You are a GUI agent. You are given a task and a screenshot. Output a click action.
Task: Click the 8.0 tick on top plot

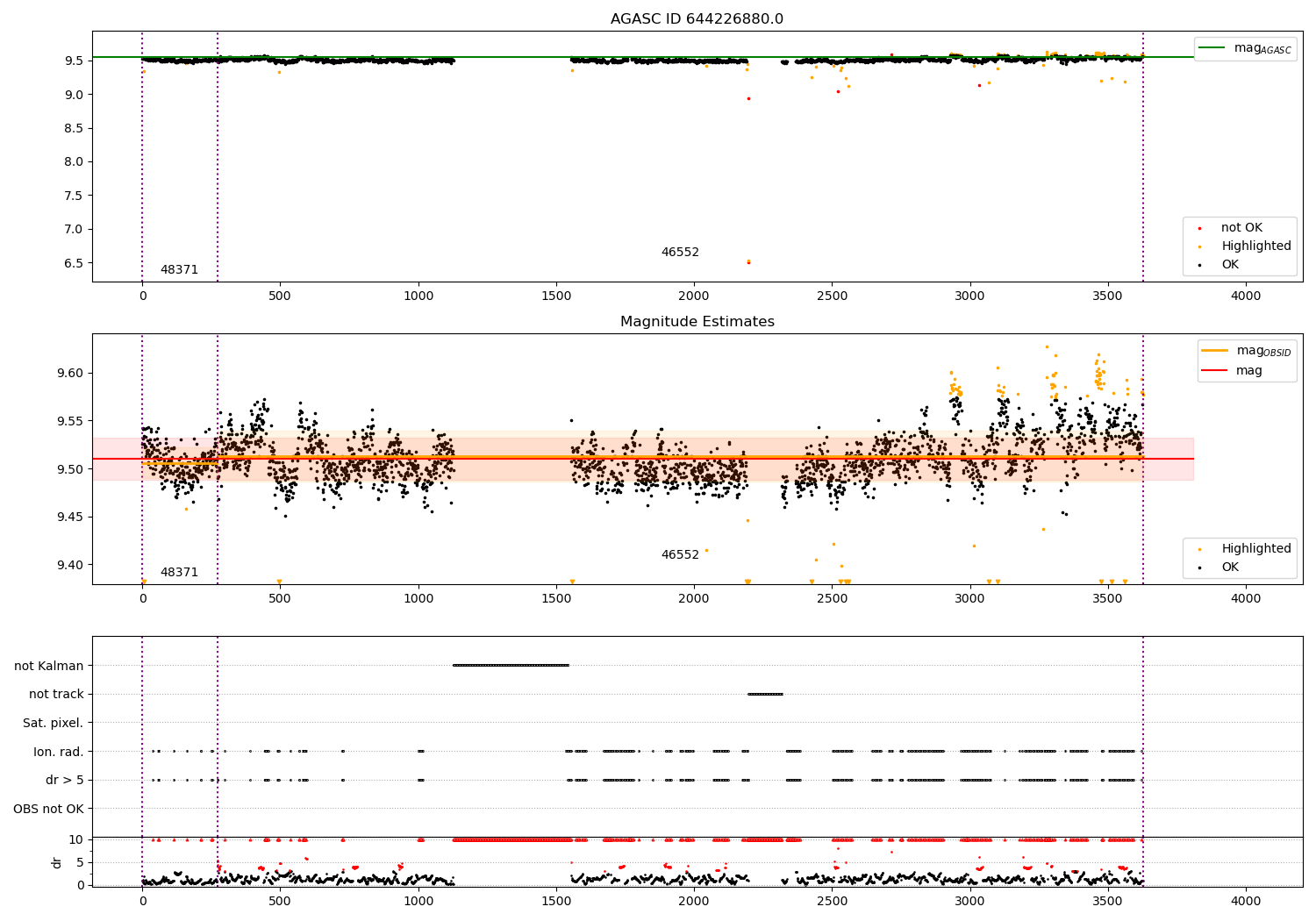point(73,162)
